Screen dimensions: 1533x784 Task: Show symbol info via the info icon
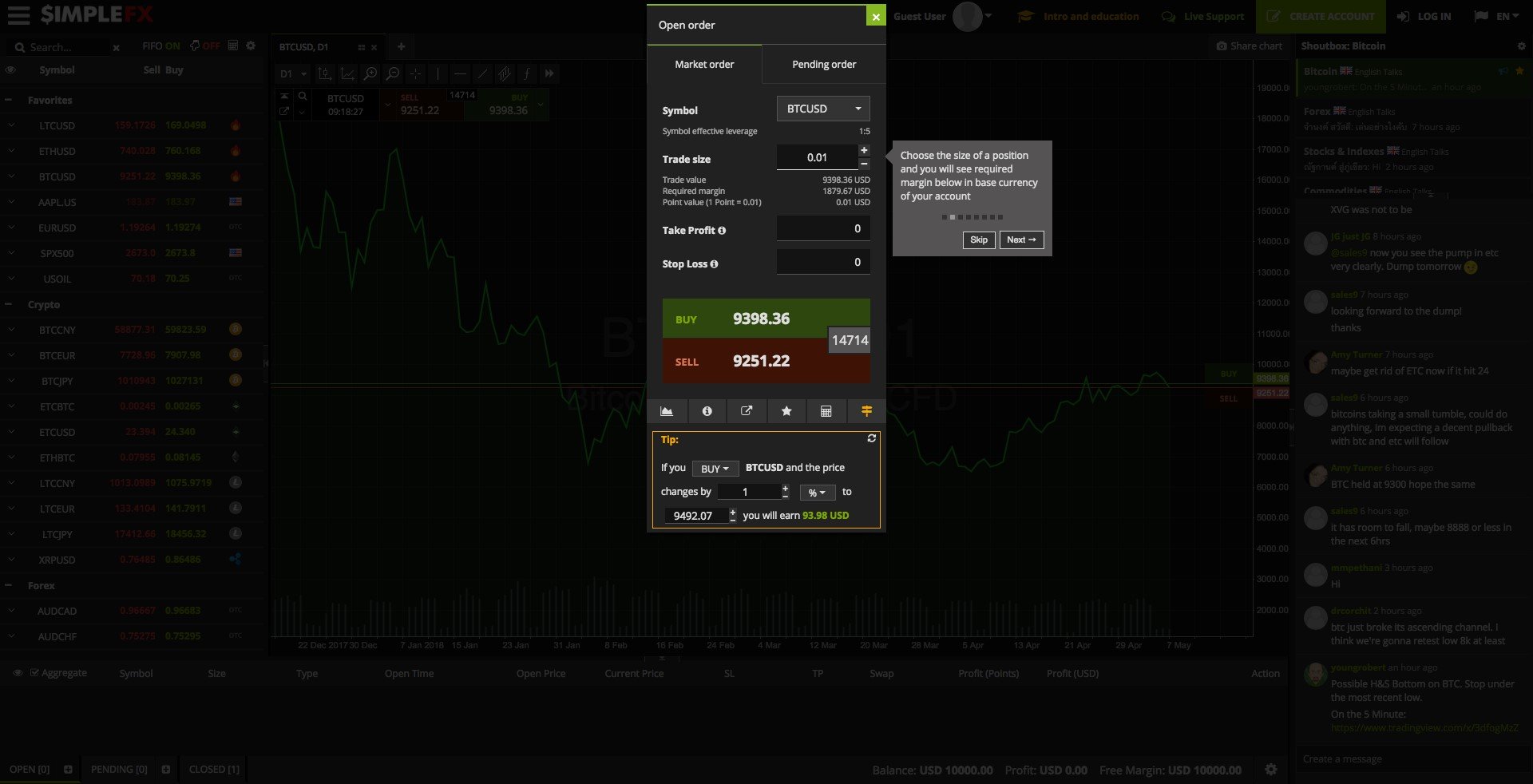[x=707, y=411]
